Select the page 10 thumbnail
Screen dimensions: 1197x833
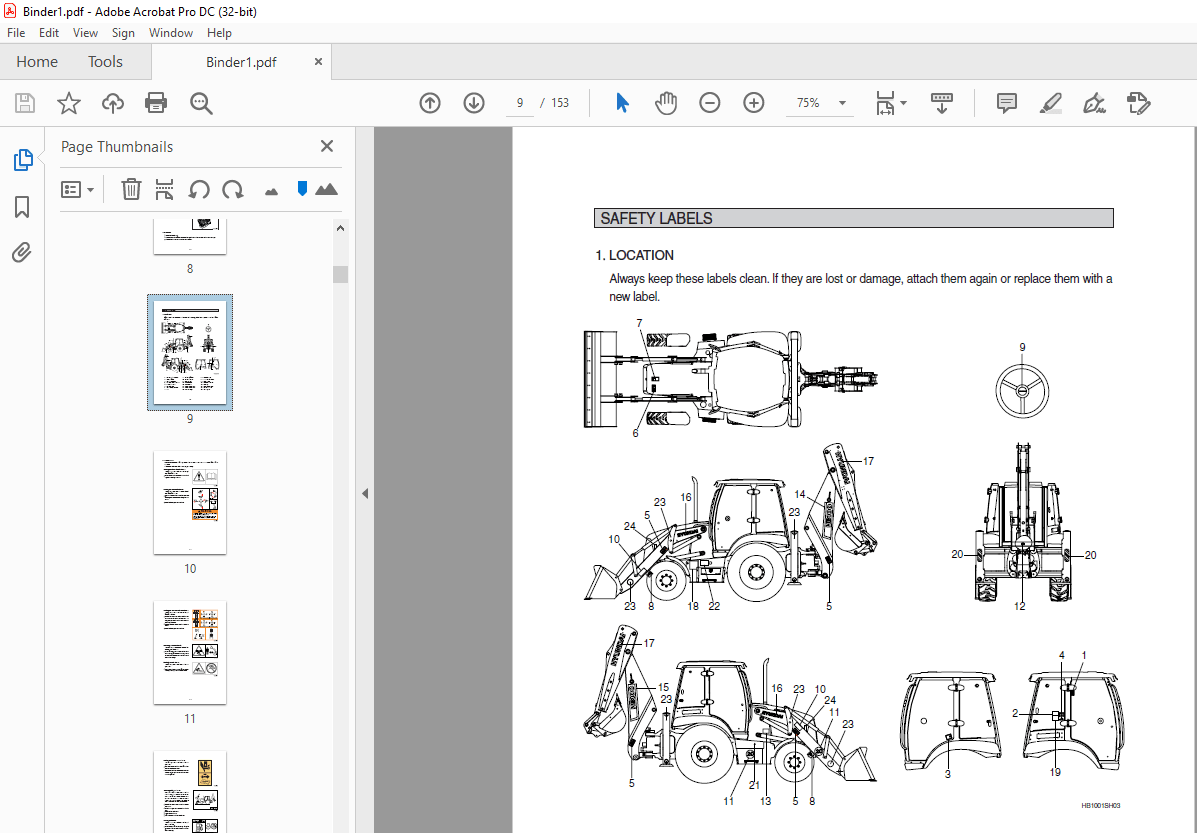(x=189, y=503)
